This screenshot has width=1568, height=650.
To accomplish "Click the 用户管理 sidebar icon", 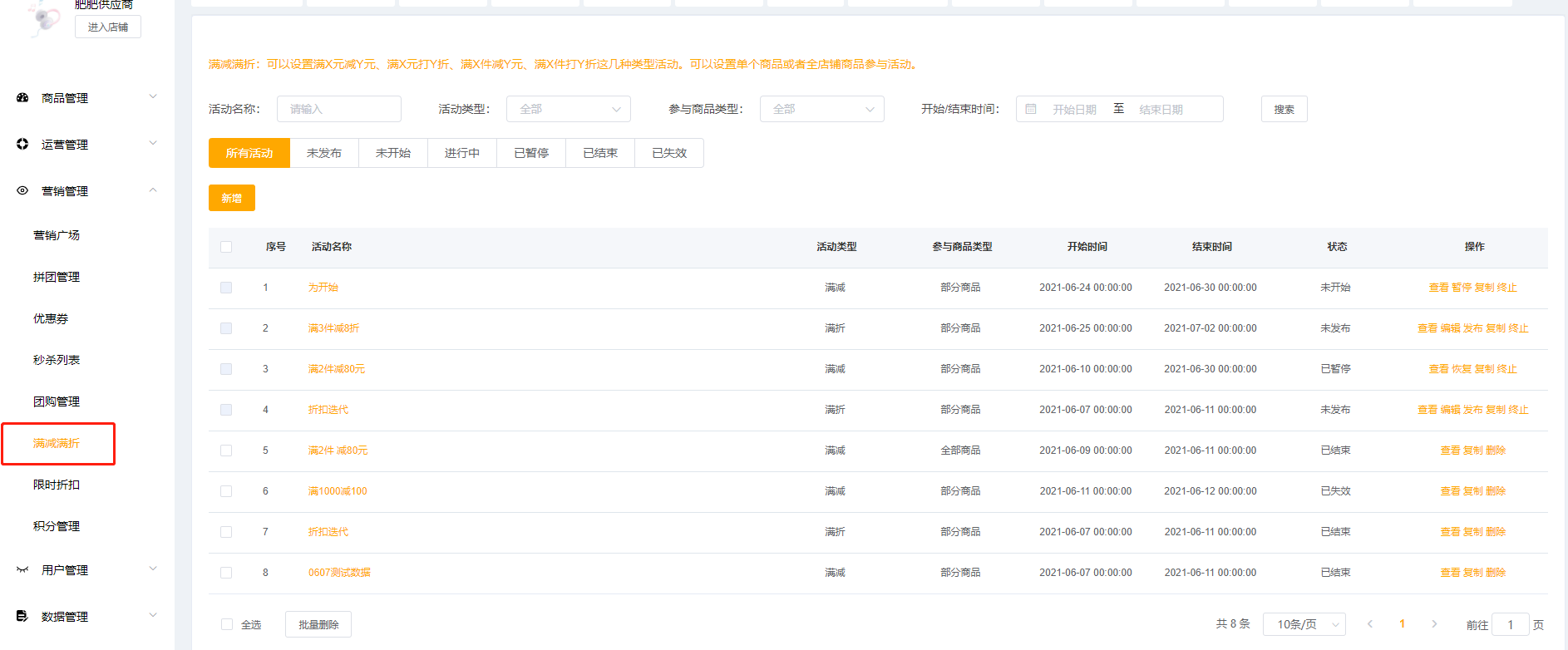I will [x=22, y=570].
